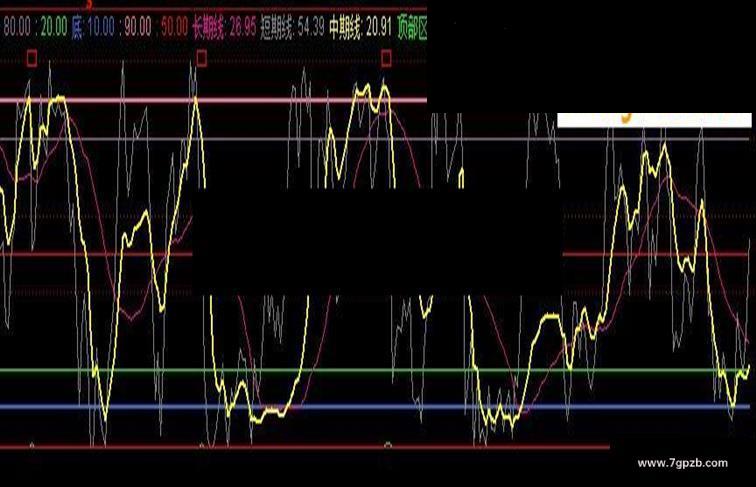The image size is (756, 487).
Task: Click the 长期线 28.95 indicator label
Action: 224,27
